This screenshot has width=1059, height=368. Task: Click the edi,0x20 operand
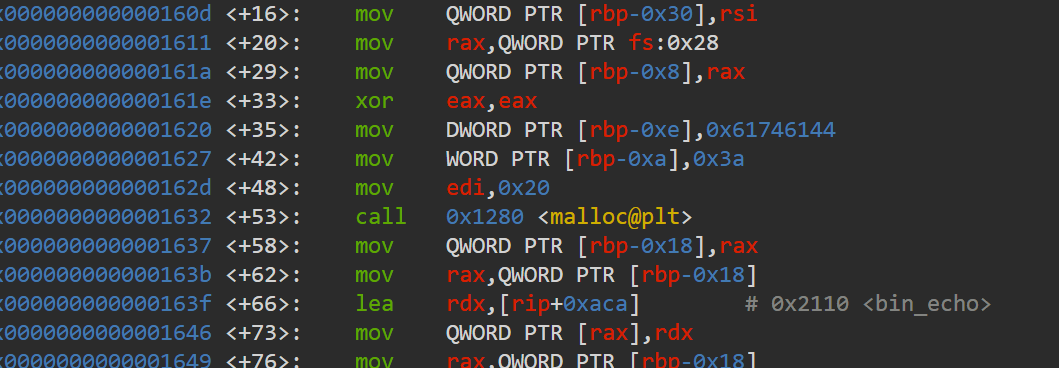pos(498,188)
